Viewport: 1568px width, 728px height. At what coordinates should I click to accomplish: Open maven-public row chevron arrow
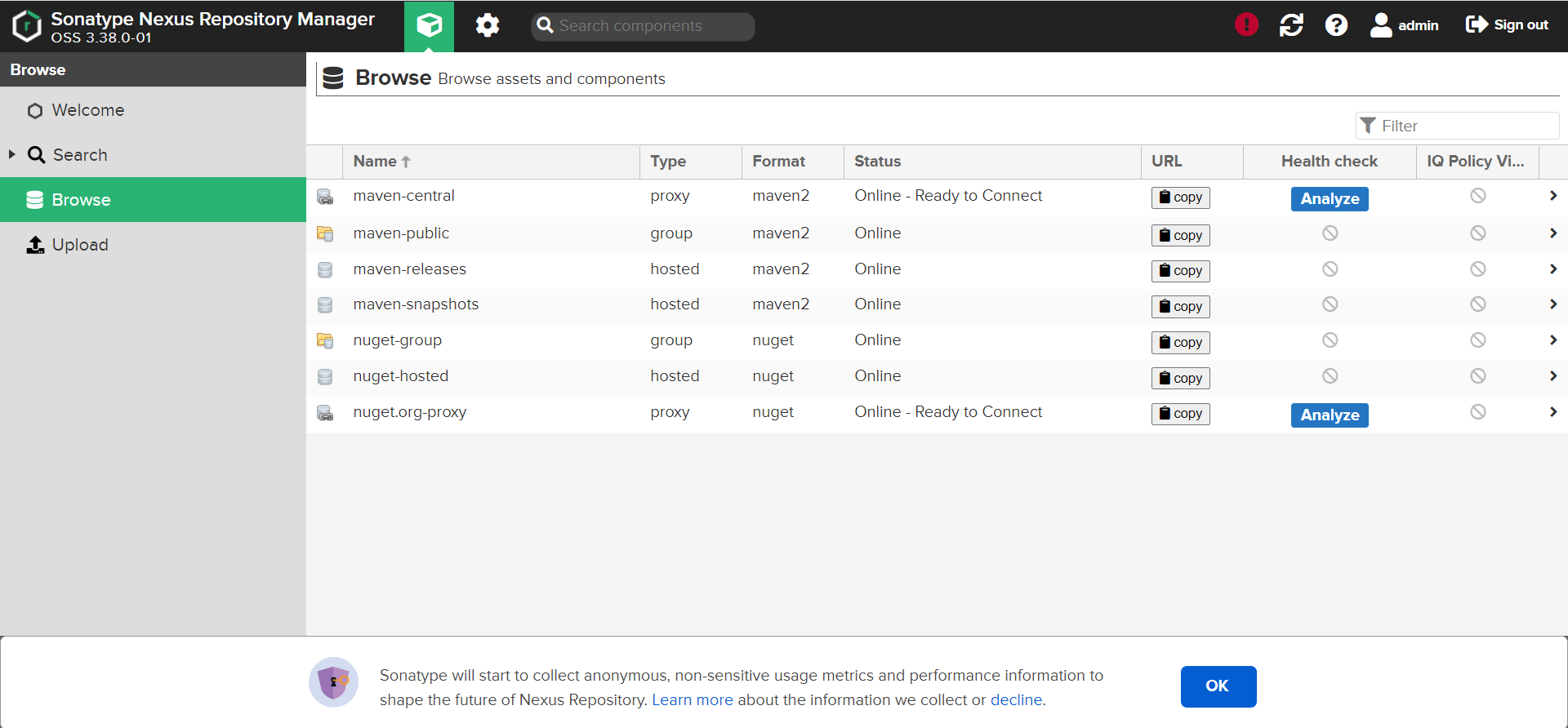click(1552, 233)
